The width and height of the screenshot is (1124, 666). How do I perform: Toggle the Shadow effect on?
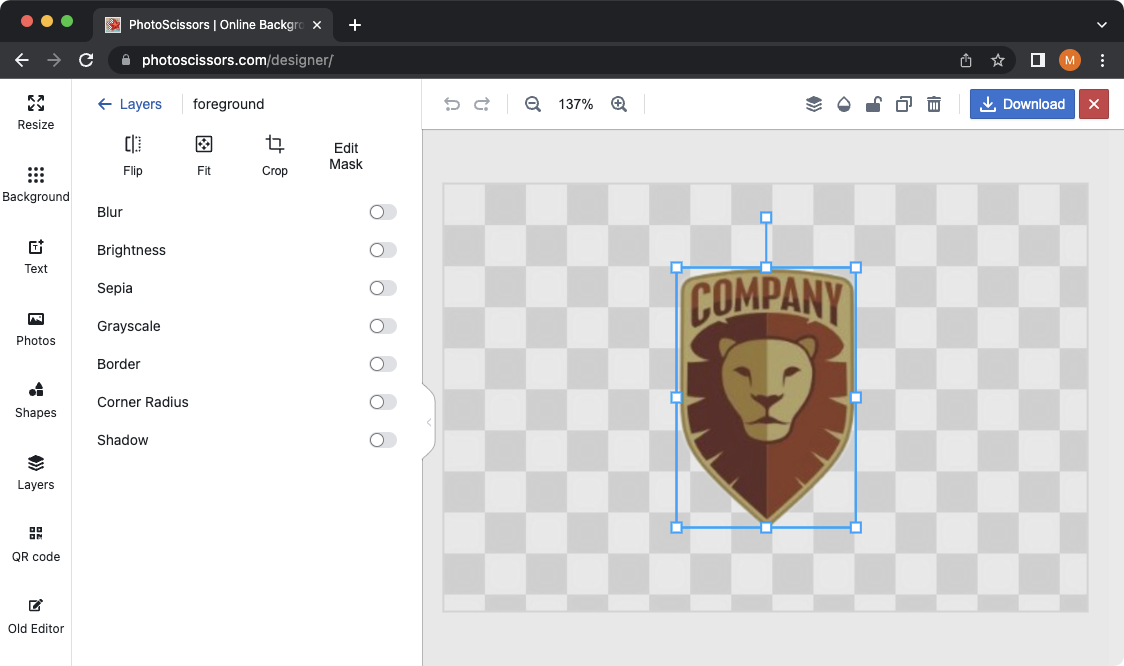[382, 440]
